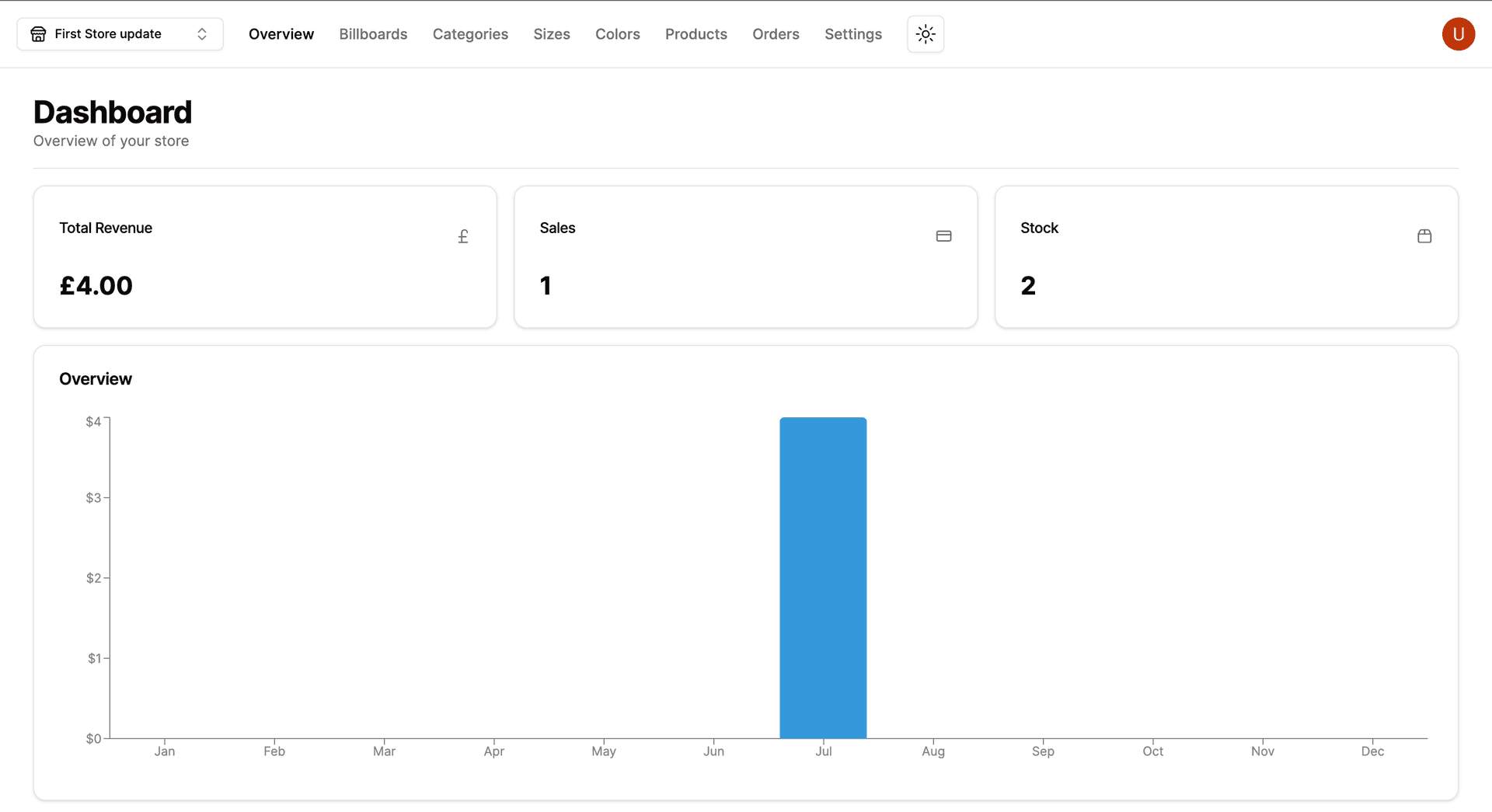The image size is (1492, 812).
Task: Click the package icon on Stock card
Action: (1424, 235)
